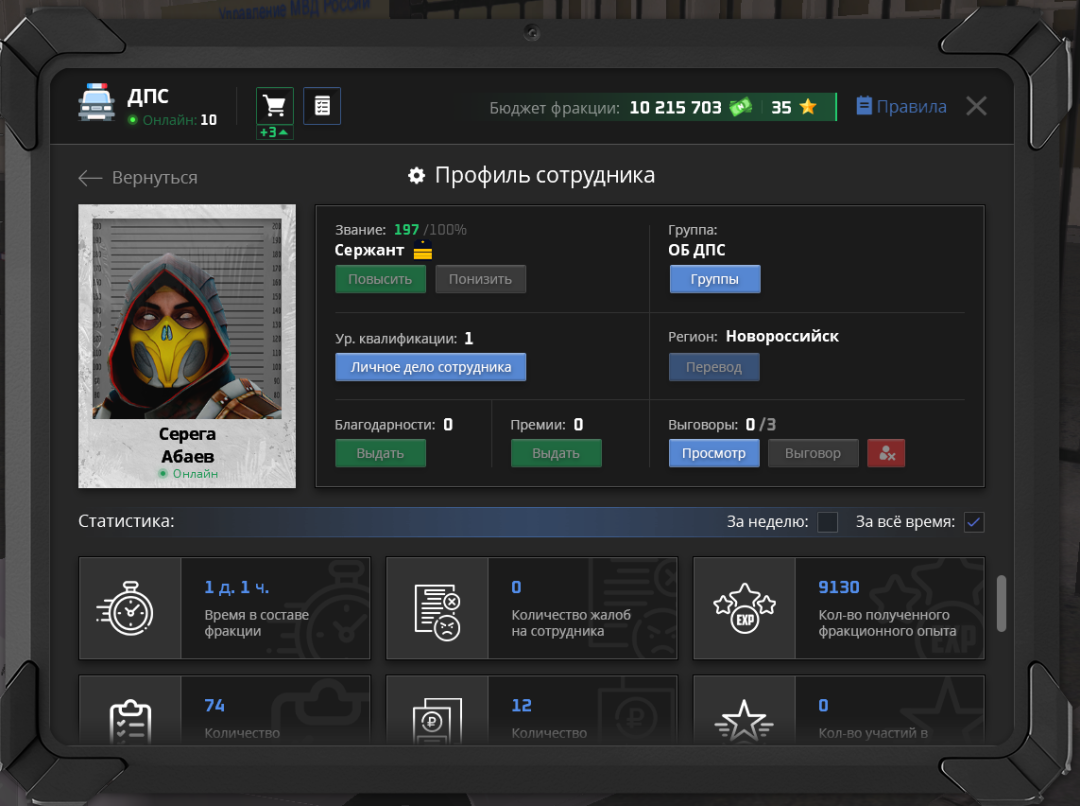Open the faction log list icon

coord(322,105)
